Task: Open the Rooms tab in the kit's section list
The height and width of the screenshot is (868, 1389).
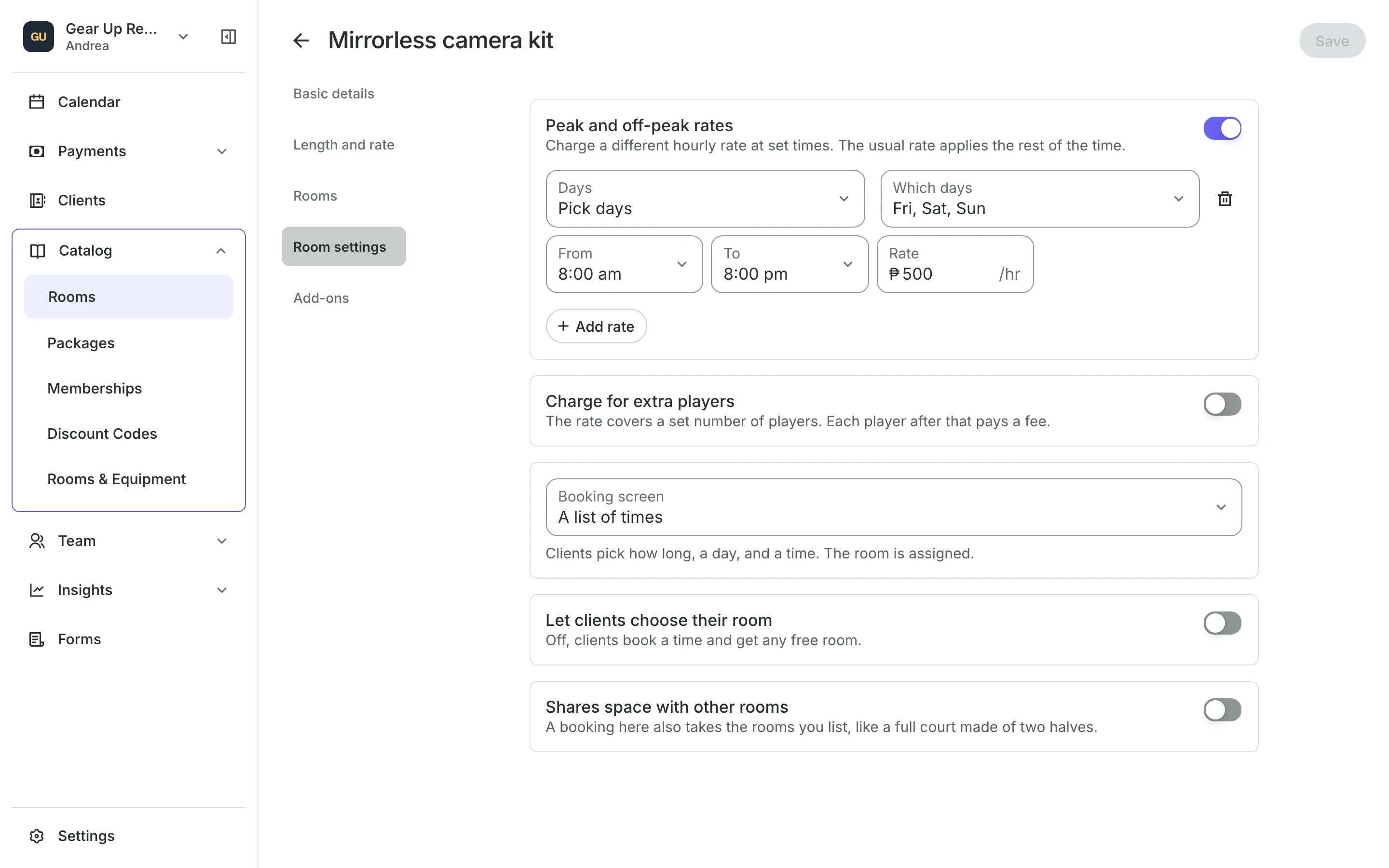Action: (x=315, y=196)
